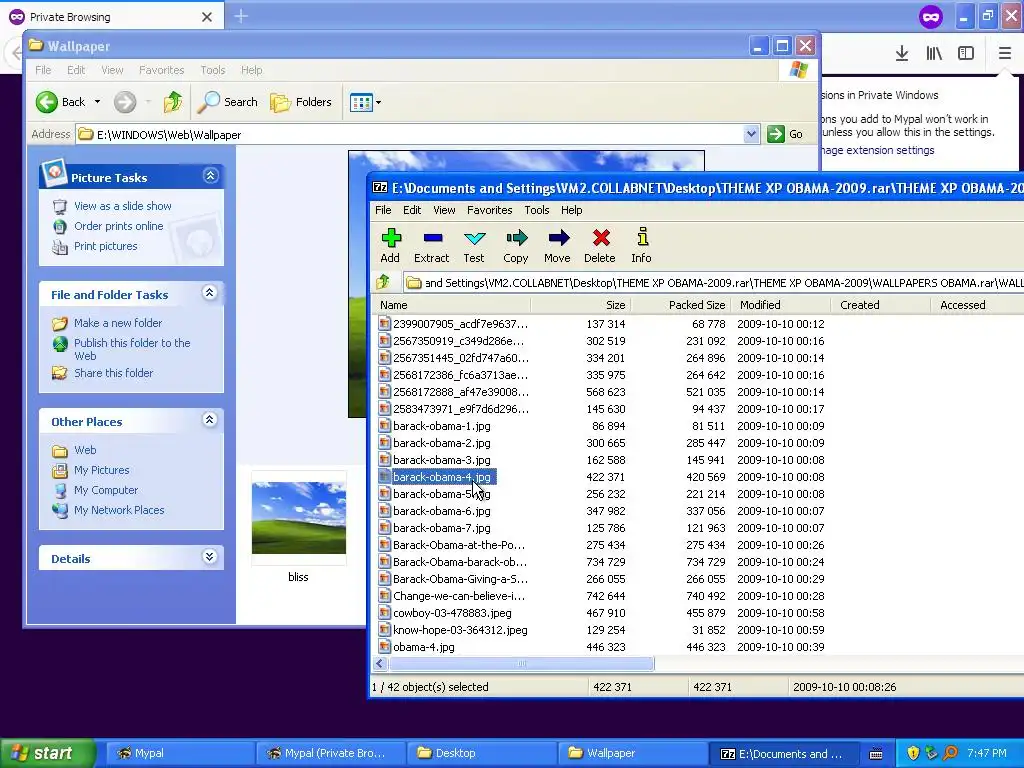Sort by Packed Size column header
Viewport: 1024px width, 768px height.
[x=681, y=305]
